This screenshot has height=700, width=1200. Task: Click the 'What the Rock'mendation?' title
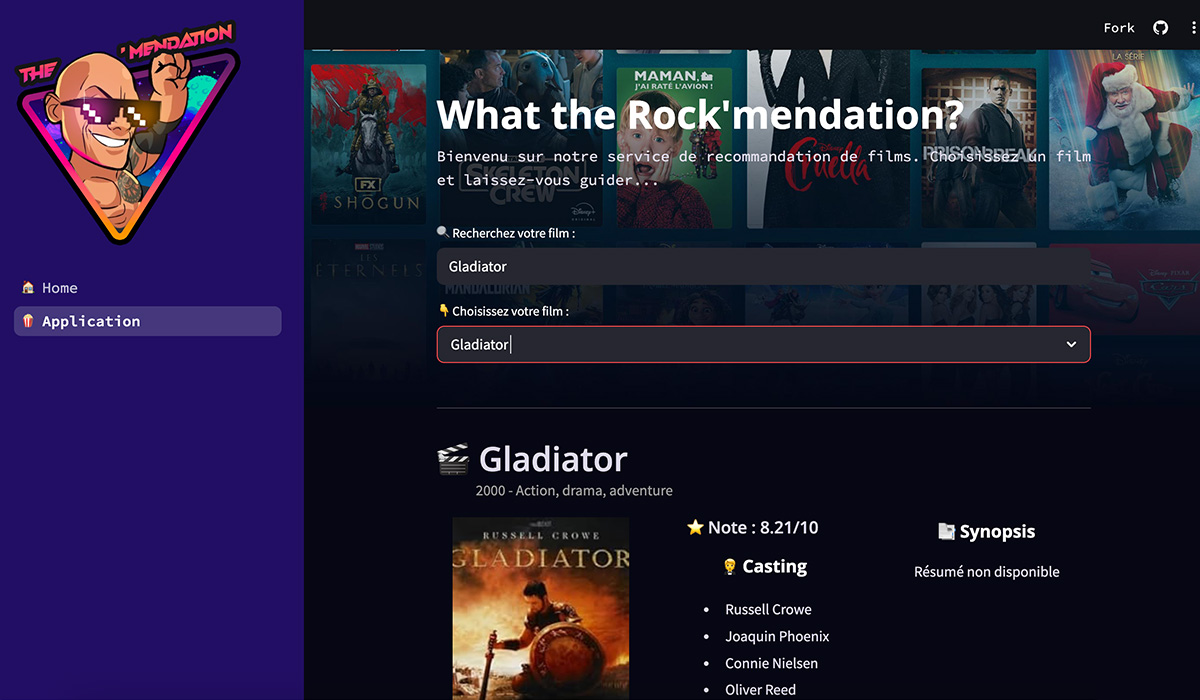click(700, 115)
